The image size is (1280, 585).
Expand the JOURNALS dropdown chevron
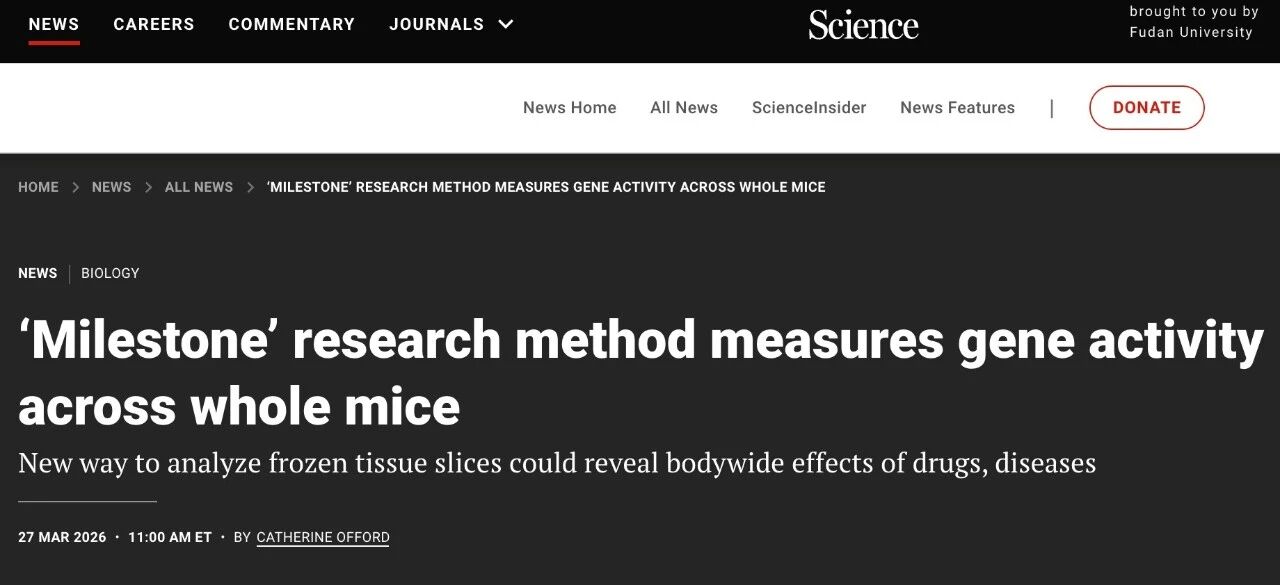coord(506,24)
